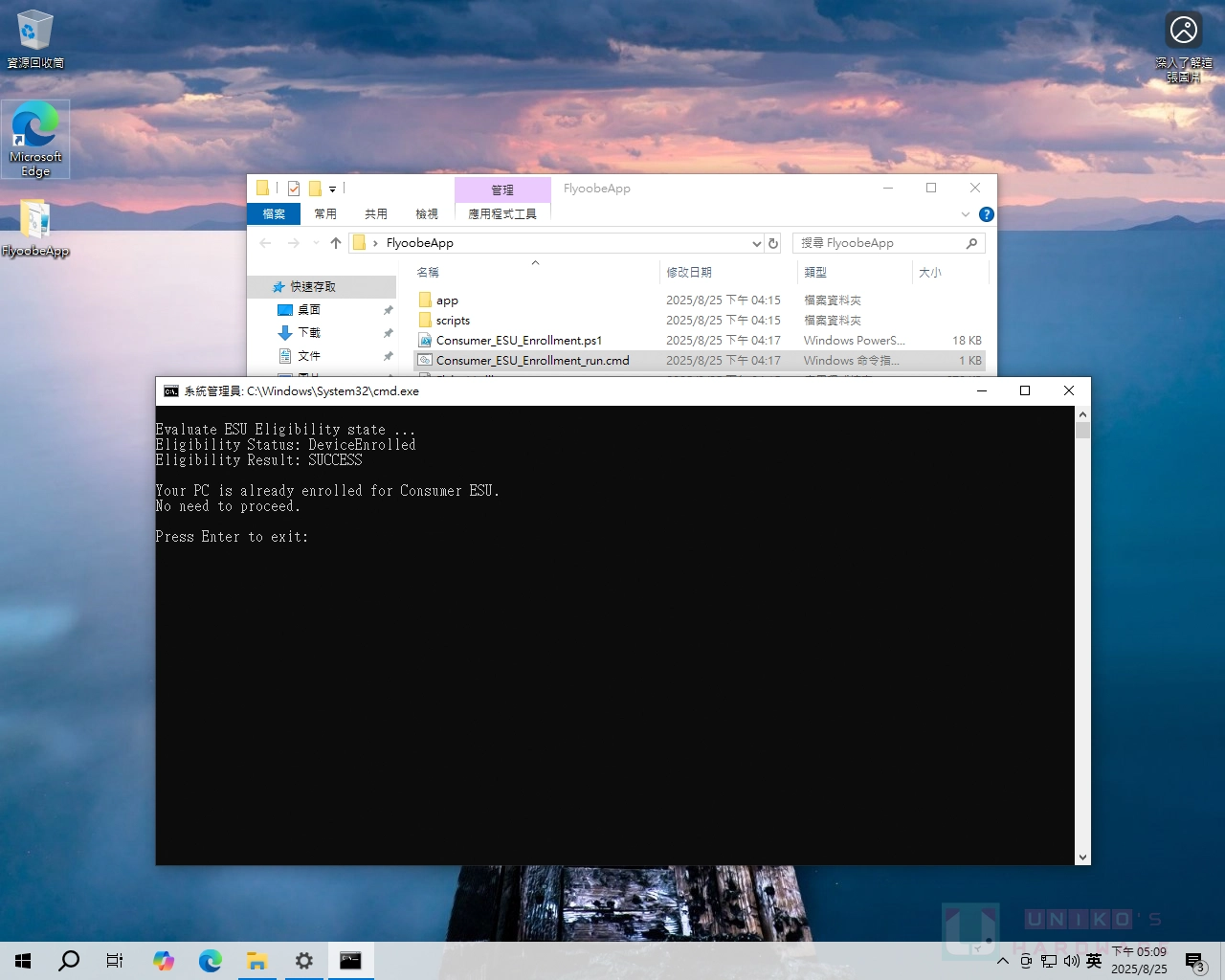Select the 管理 contextual tab

pyautogui.click(x=502, y=189)
